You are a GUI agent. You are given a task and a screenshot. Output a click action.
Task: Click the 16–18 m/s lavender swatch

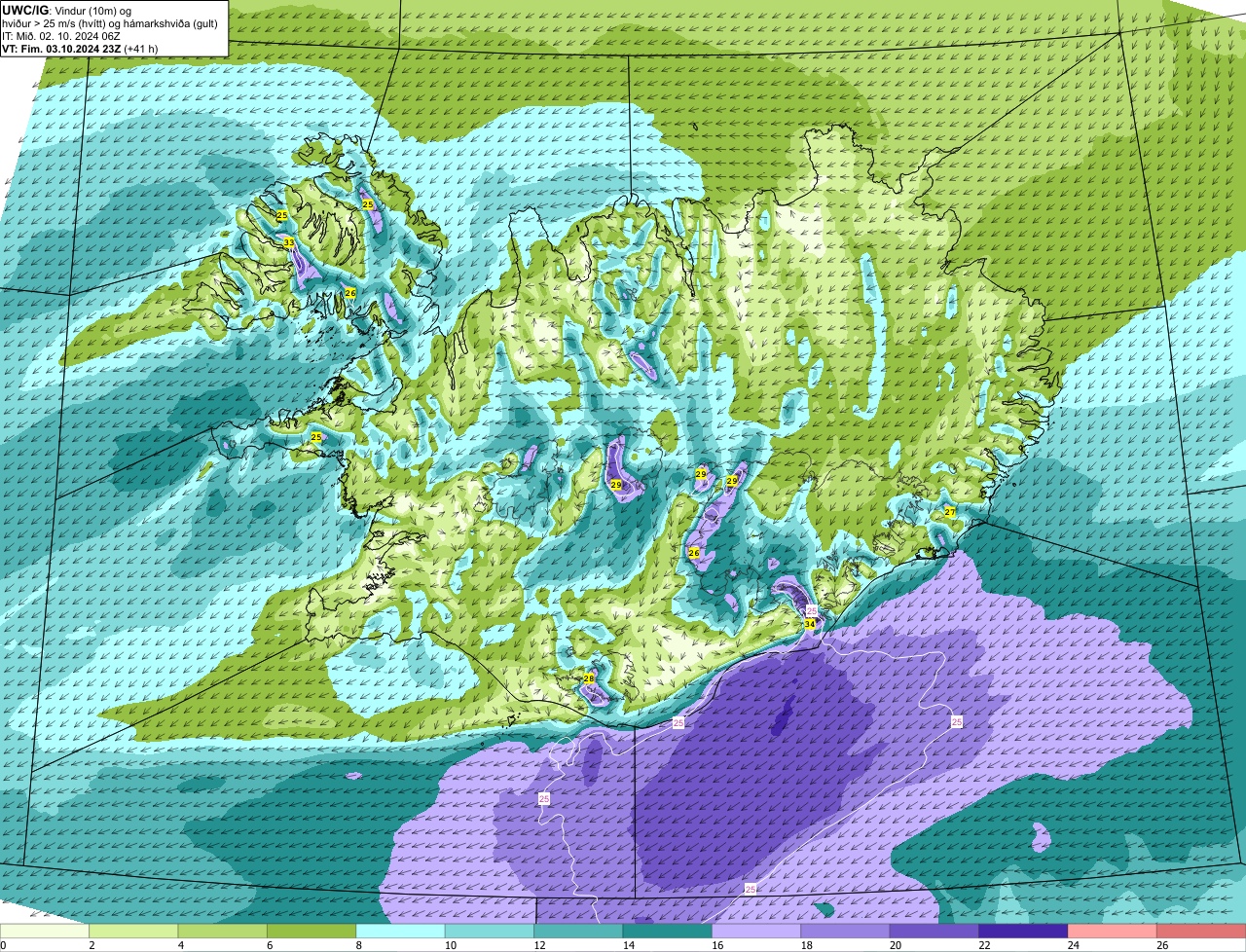[756, 932]
